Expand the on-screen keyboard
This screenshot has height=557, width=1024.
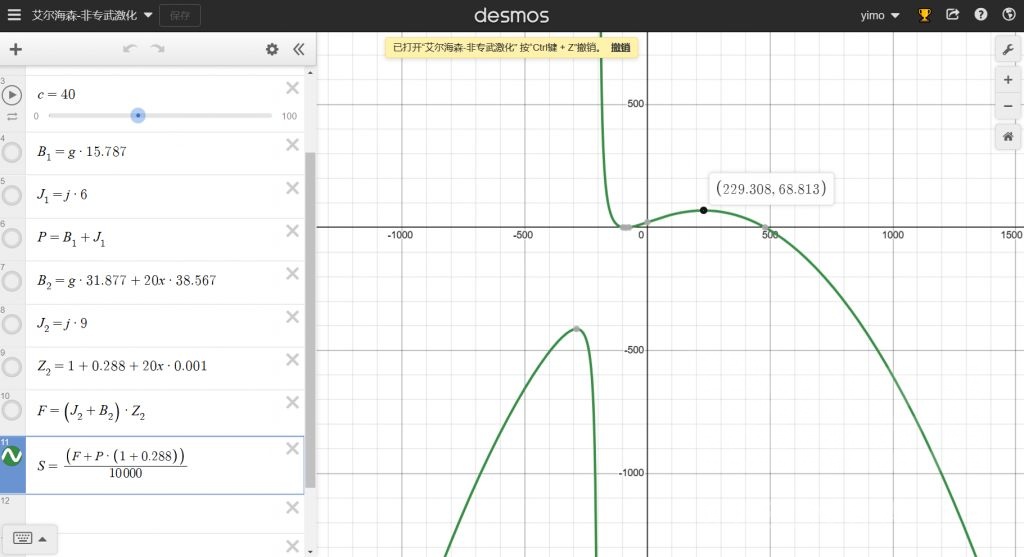pos(29,539)
